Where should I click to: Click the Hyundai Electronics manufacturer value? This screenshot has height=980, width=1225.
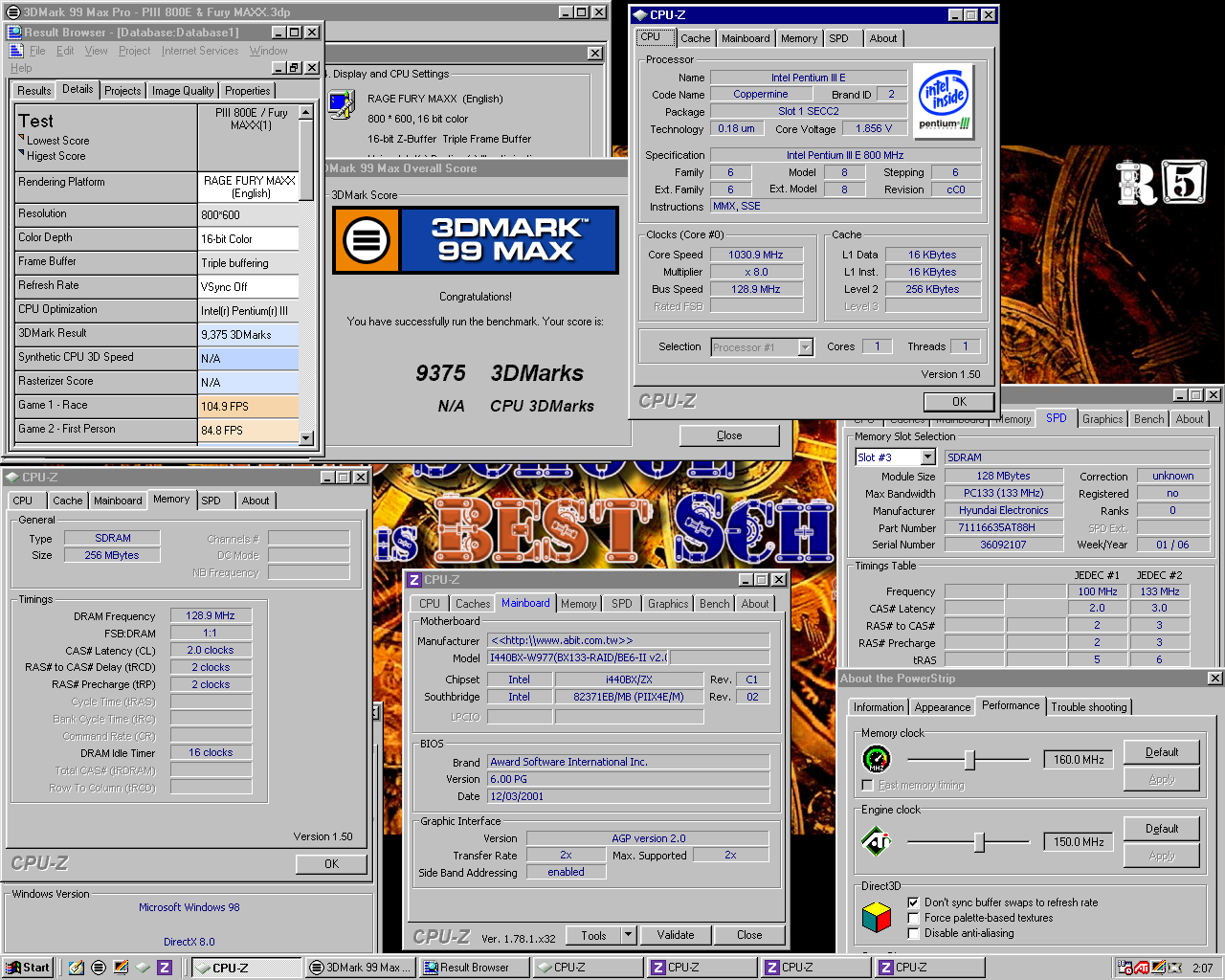[1004, 511]
